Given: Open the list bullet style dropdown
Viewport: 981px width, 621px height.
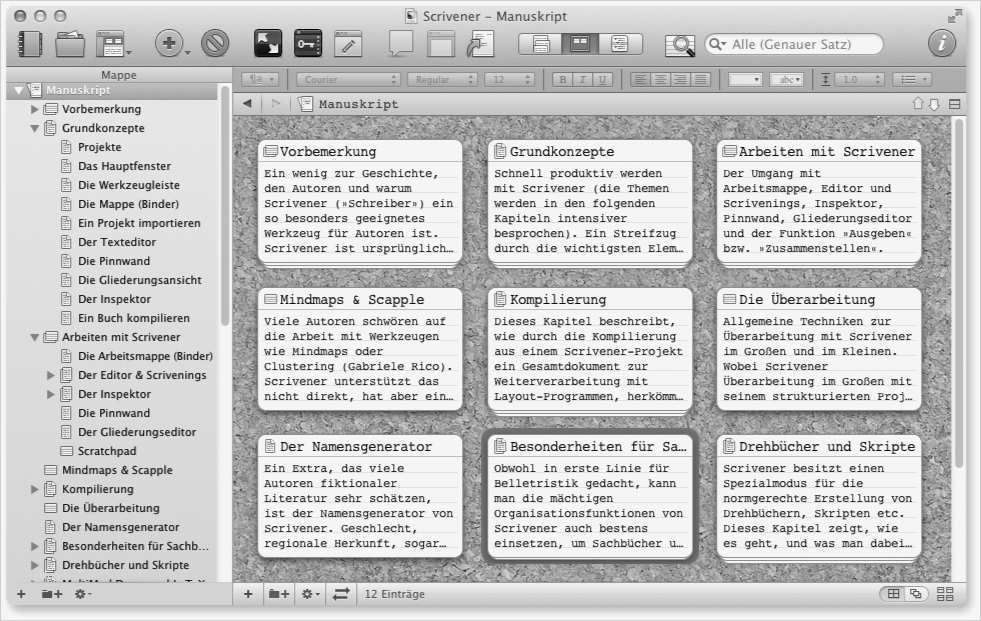Looking at the screenshot, I should point(912,80).
